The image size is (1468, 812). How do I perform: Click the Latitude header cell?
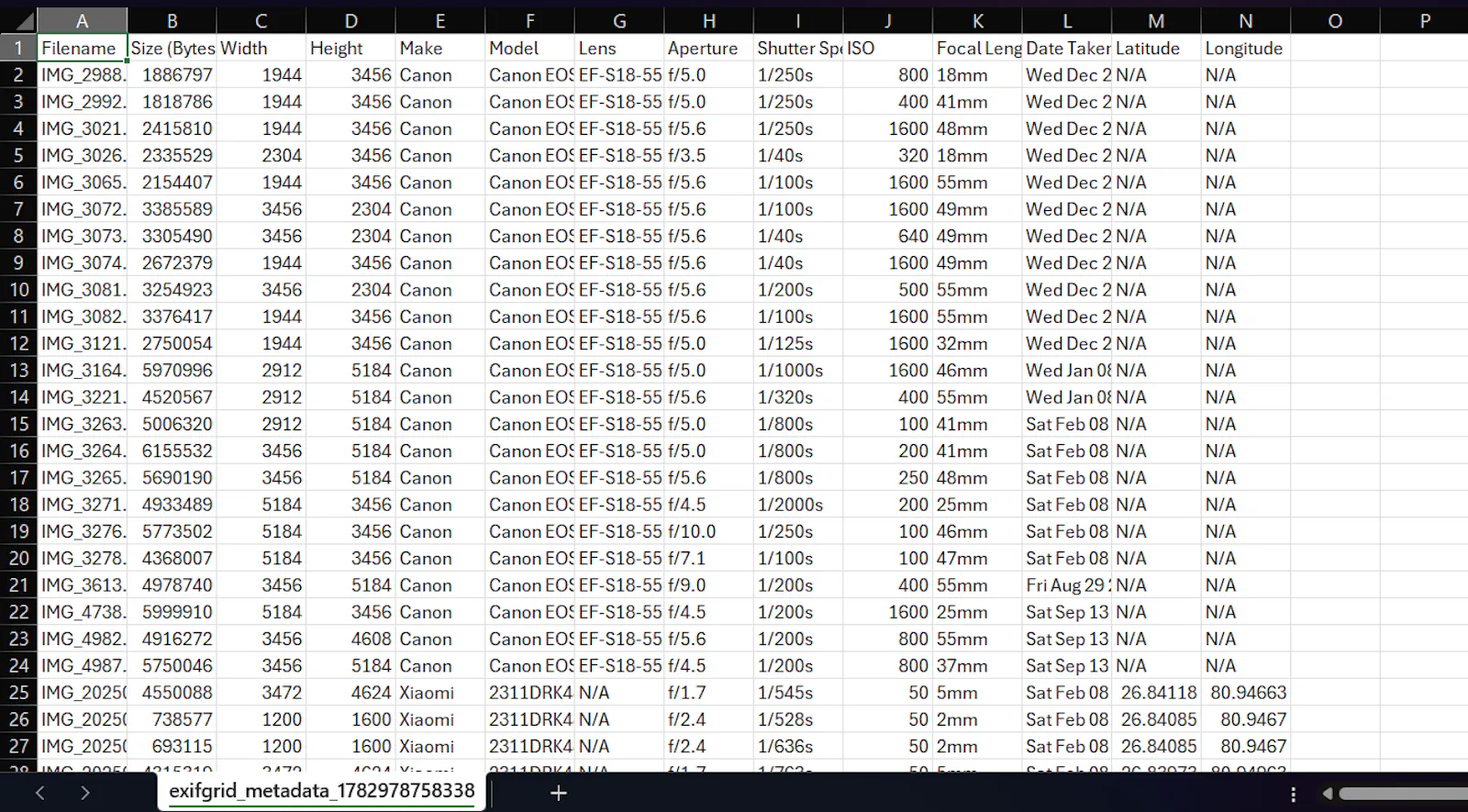coord(1156,48)
